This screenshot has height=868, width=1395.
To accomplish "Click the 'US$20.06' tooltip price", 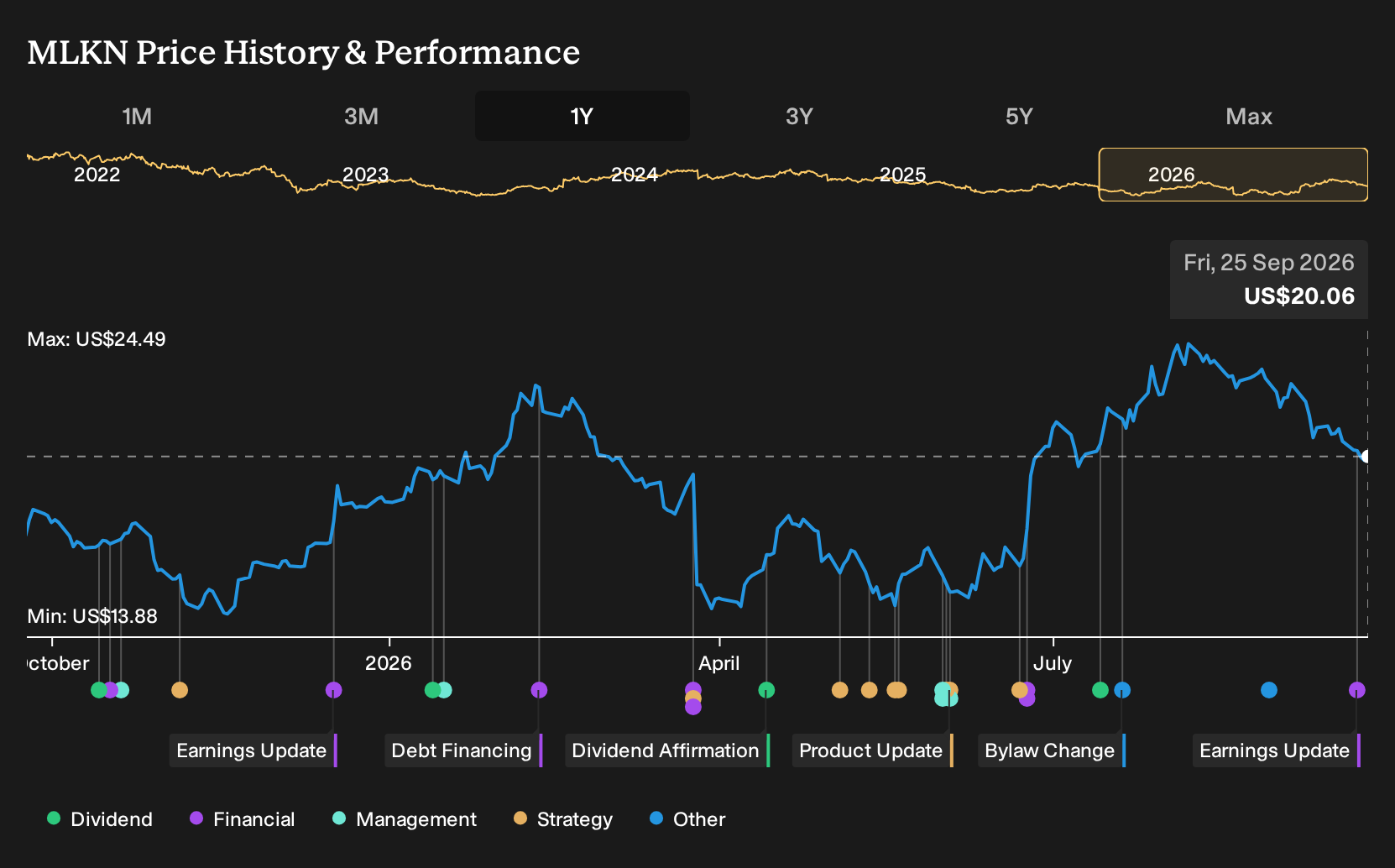I will coord(1299,296).
